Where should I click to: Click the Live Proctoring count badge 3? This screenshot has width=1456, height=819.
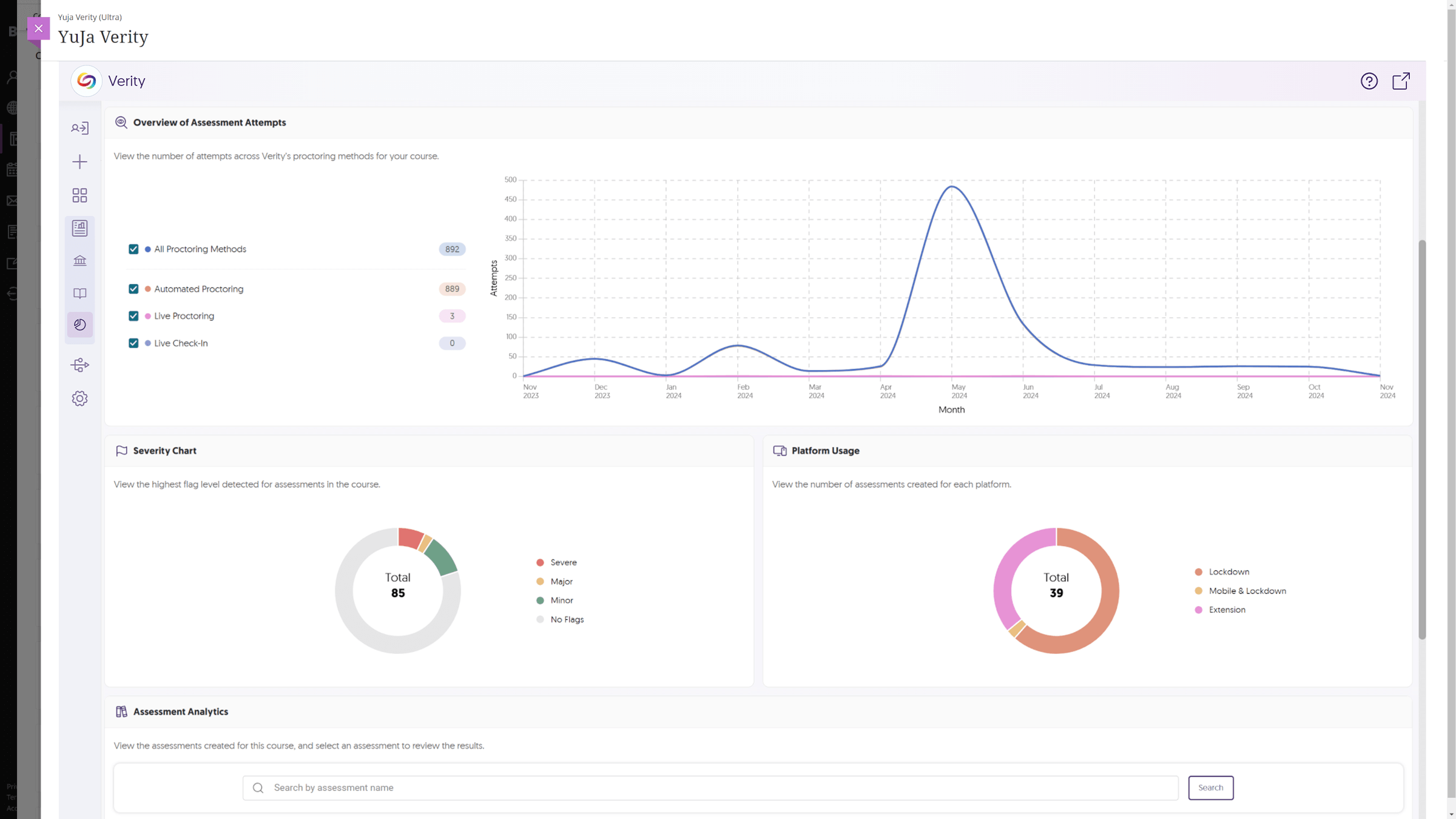452,316
